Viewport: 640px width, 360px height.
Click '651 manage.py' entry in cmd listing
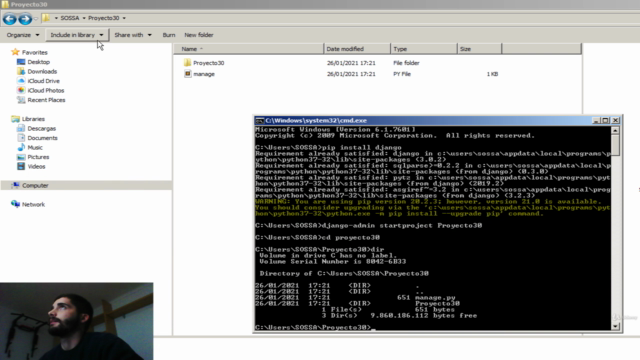click(426, 298)
